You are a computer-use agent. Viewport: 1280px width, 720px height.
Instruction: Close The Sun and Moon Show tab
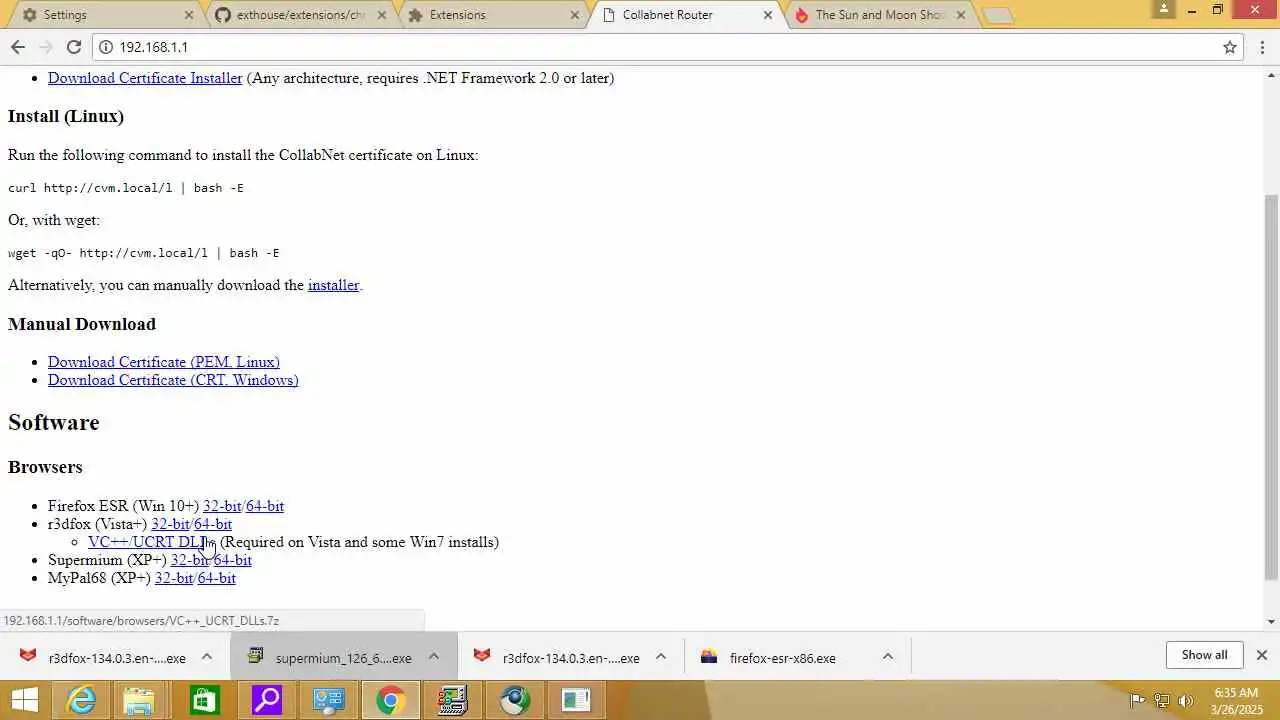click(961, 15)
